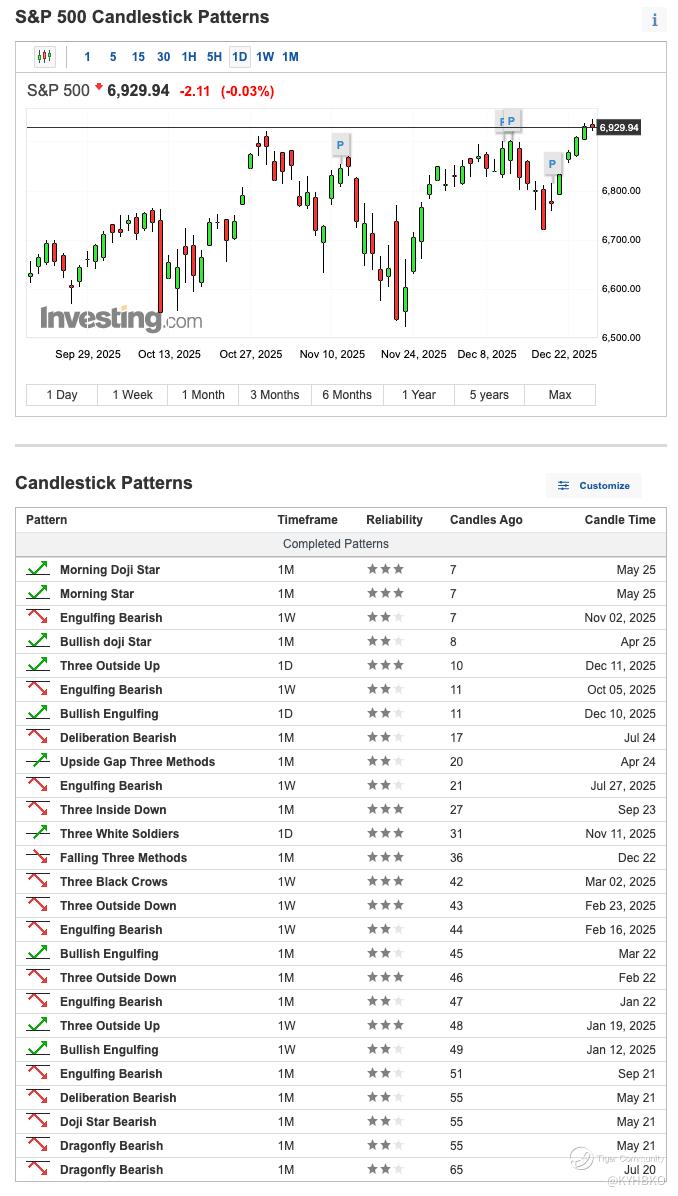
Task: Click the P pattern marker near Dec 22
Action: point(552,164)
